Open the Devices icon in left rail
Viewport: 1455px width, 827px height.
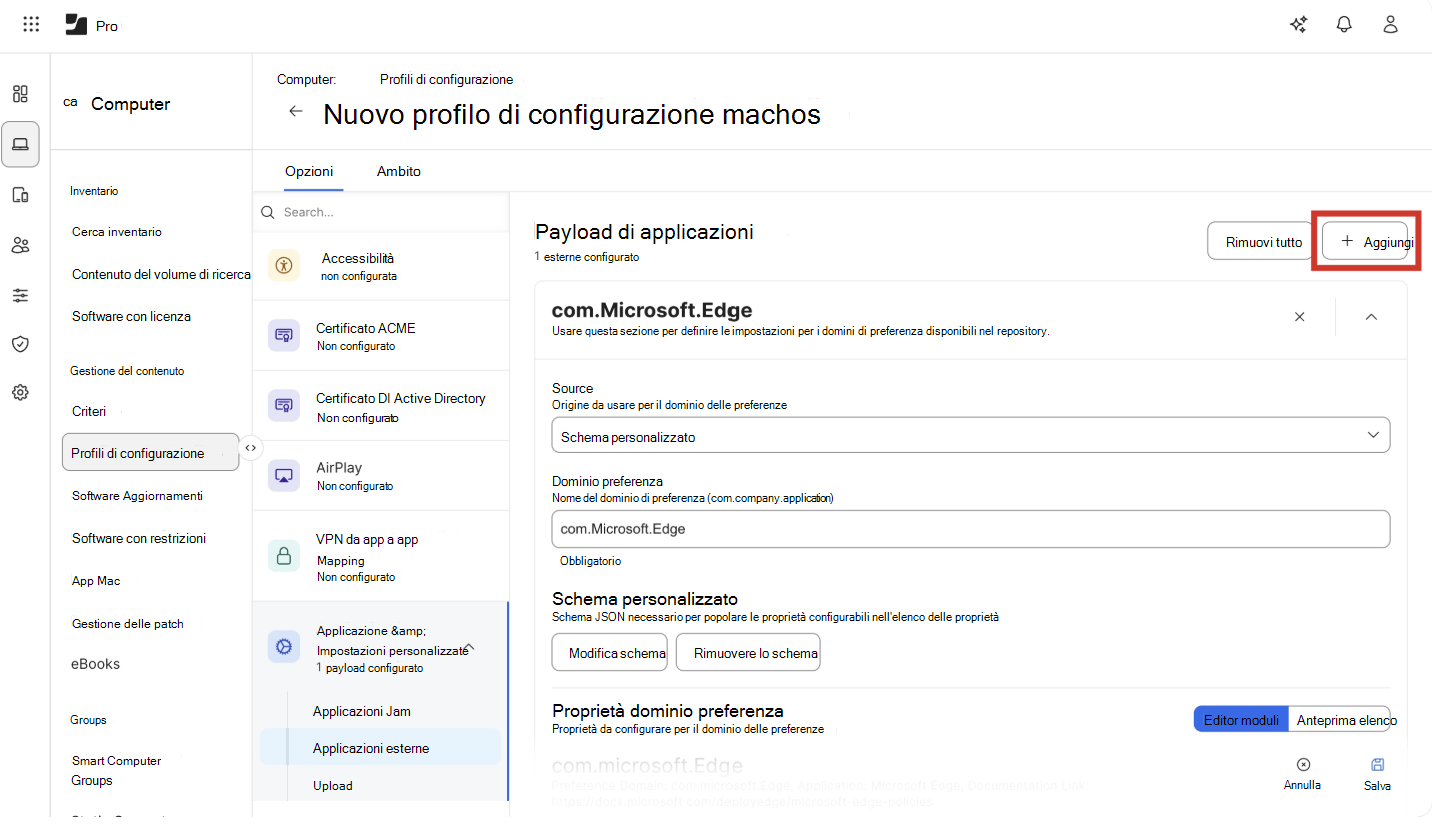click(20, 195)
